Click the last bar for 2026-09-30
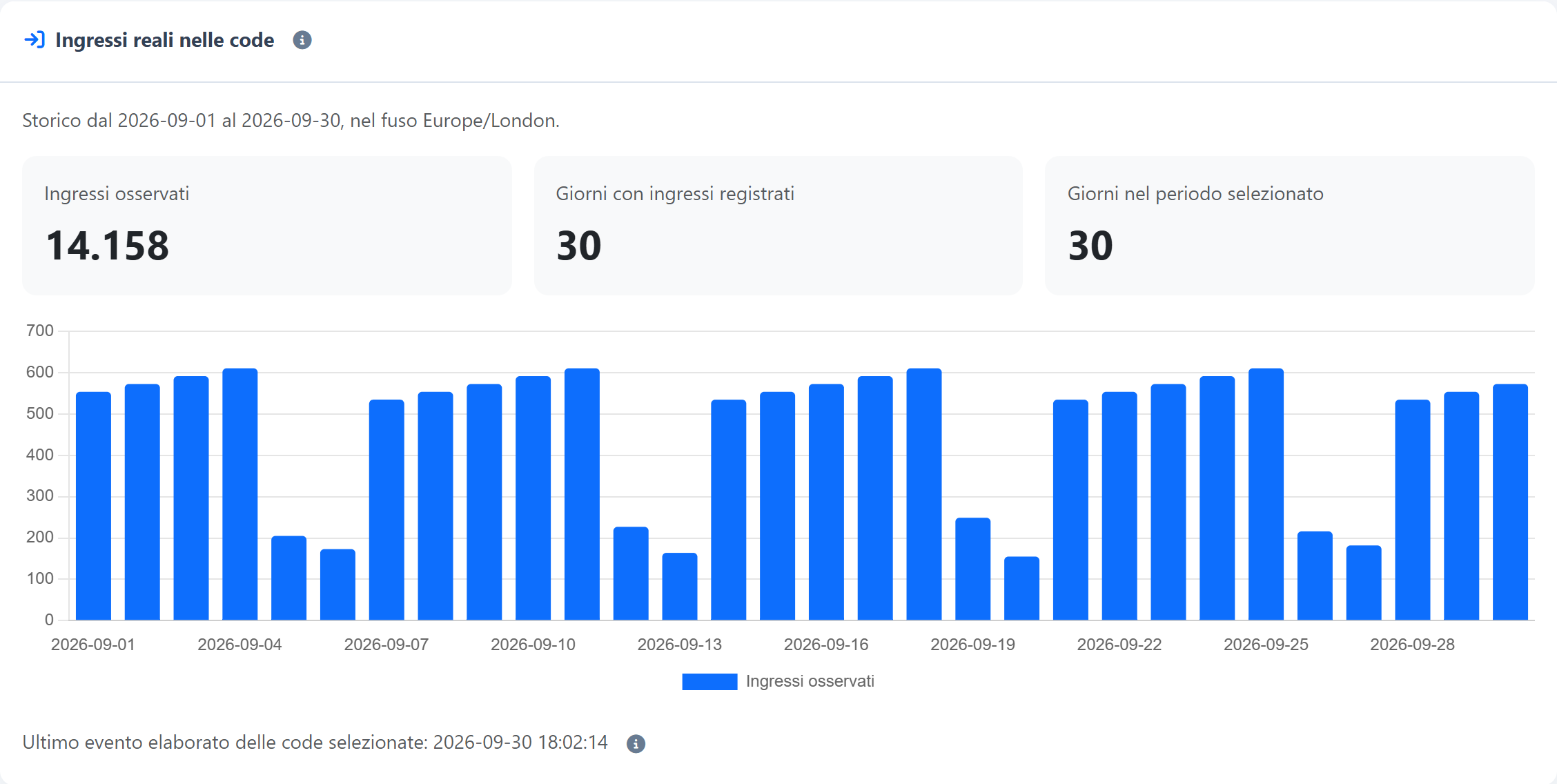 tap(1510, 502)
